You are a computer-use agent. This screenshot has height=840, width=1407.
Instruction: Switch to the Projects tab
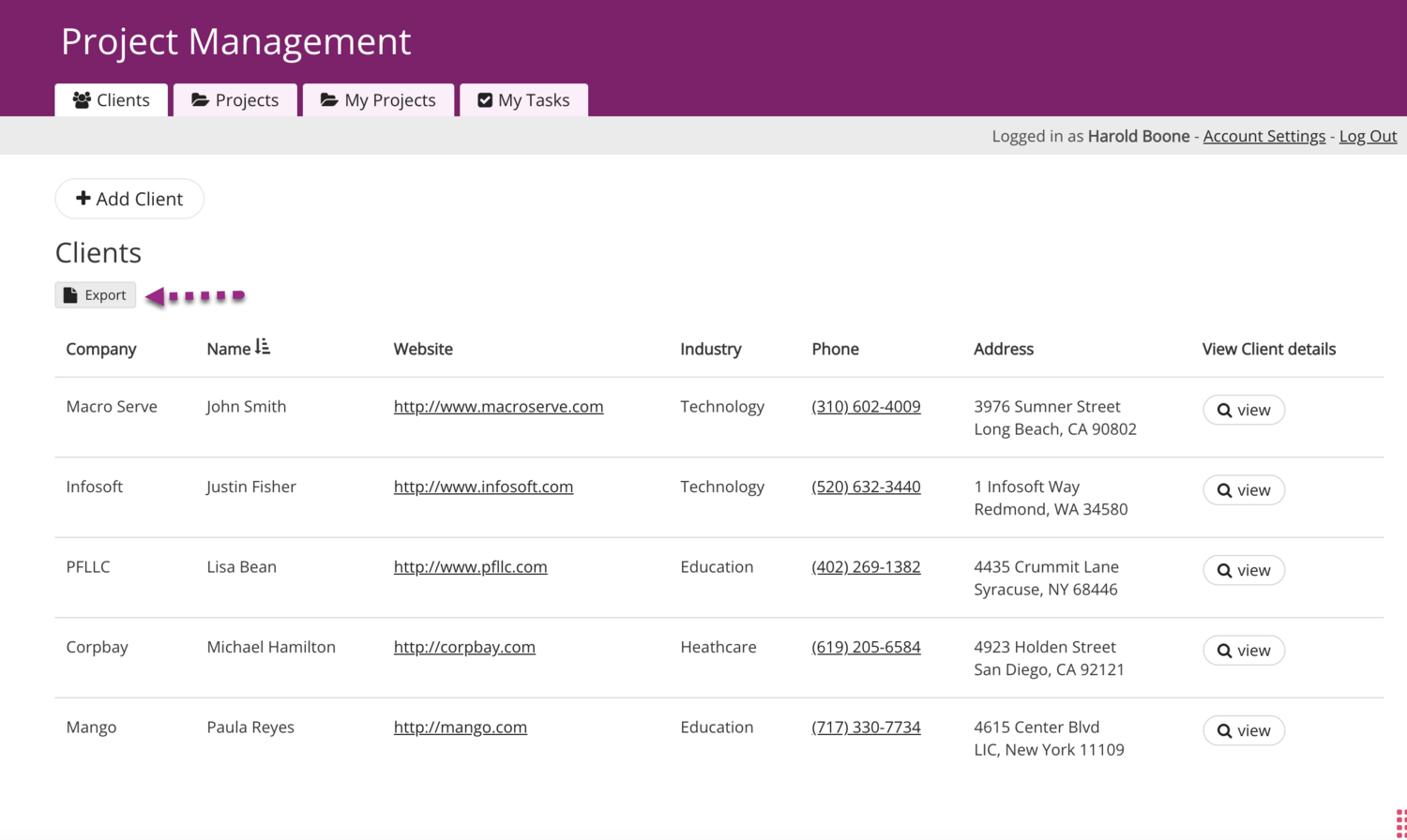point(235,100)
